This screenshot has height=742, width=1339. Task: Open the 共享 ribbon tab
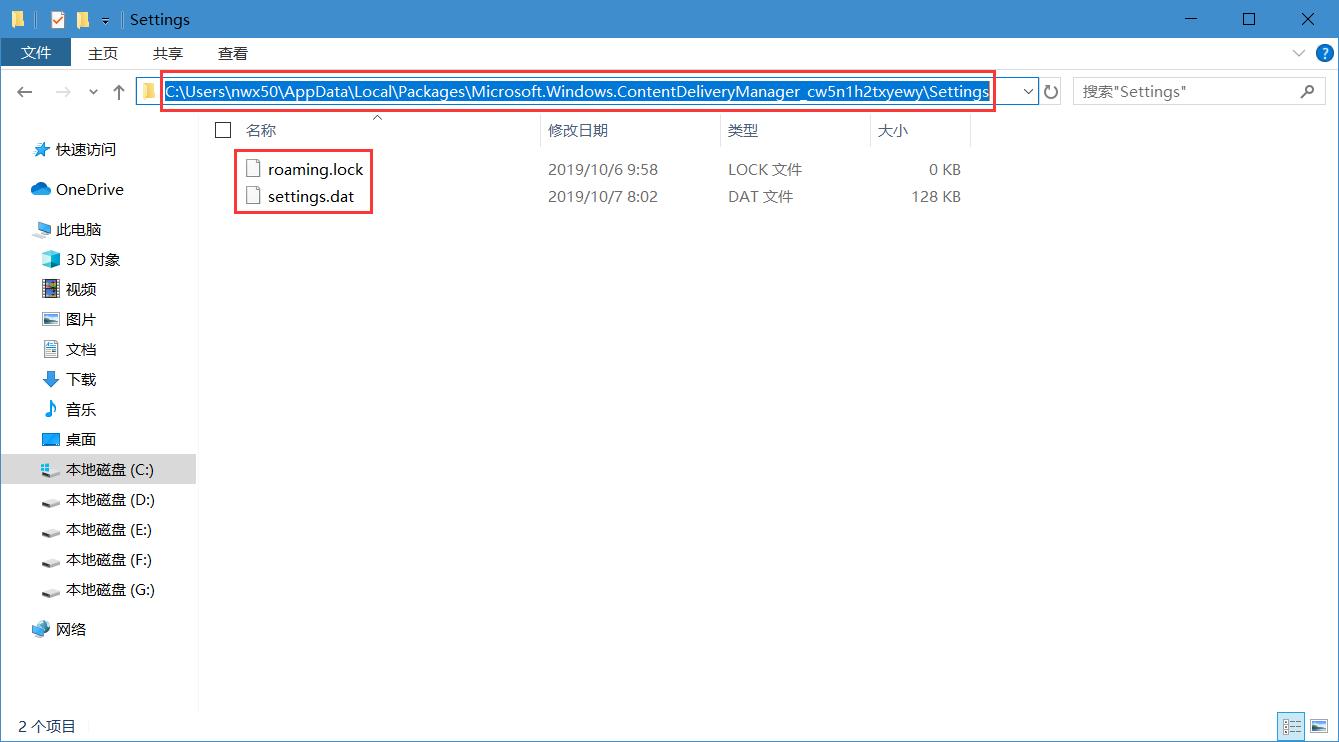[168, 54]
